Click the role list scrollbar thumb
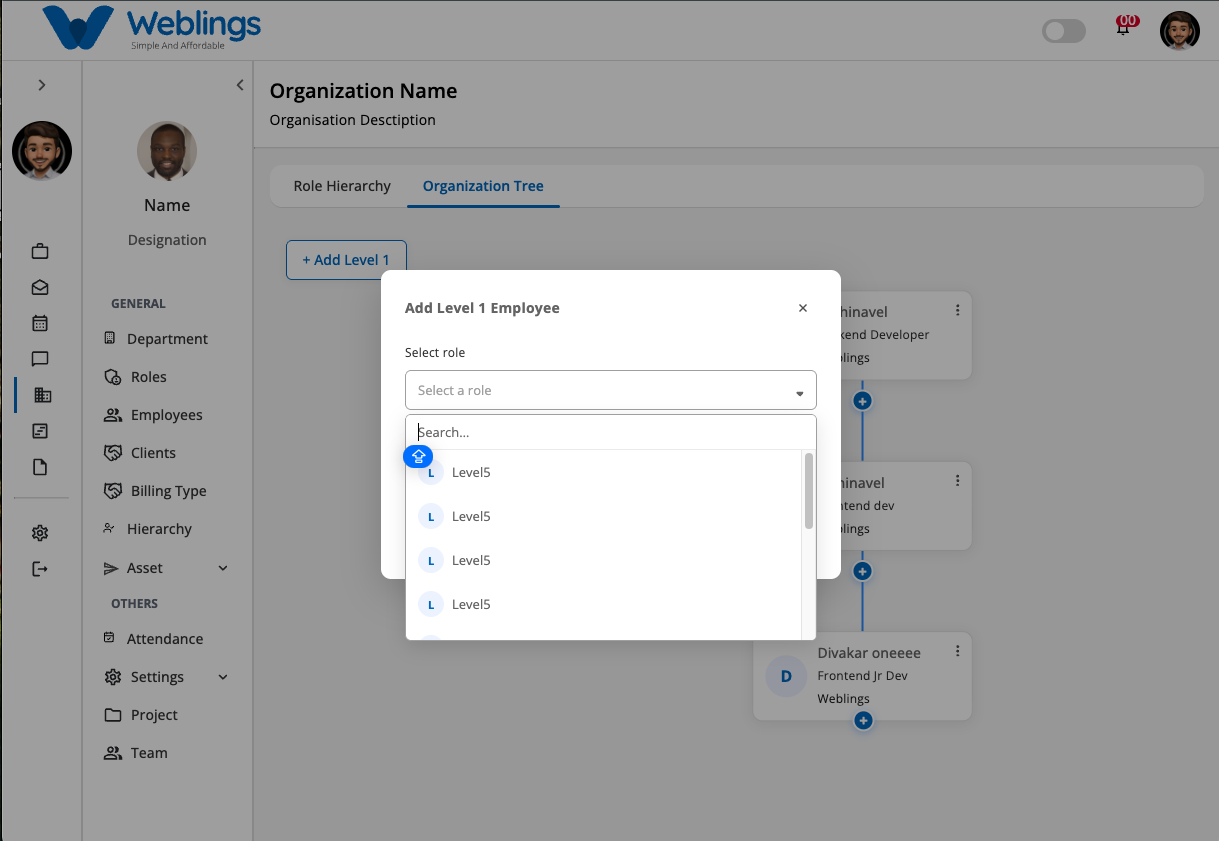The image size is (1219, 841). tap(808, 490)
